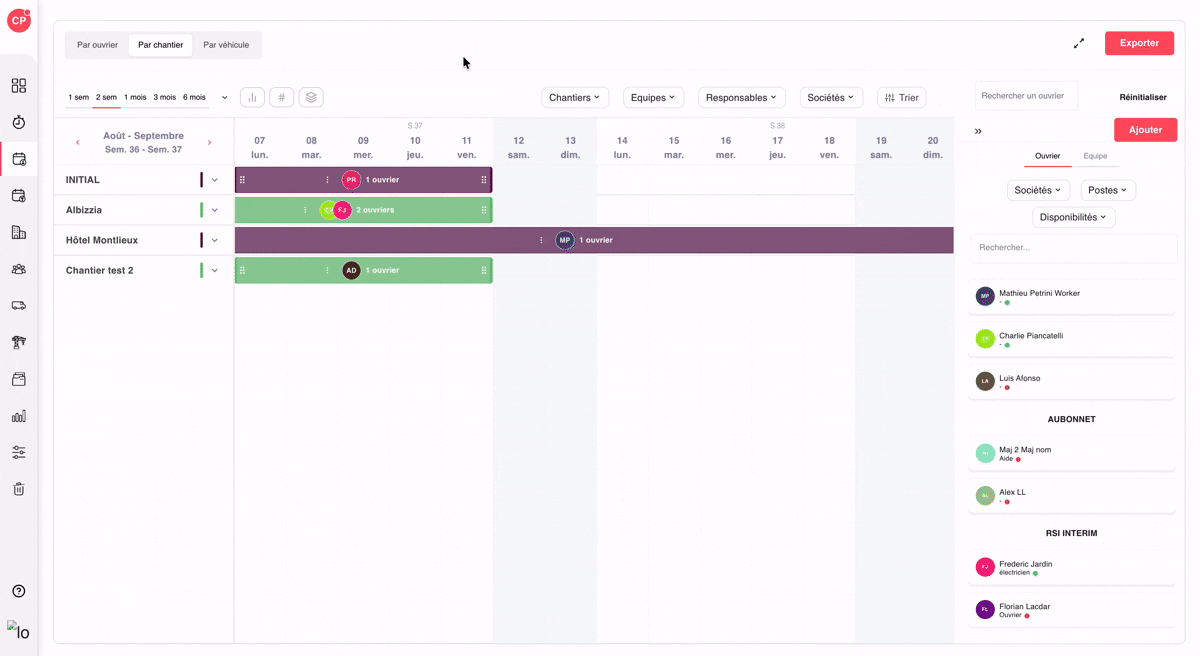Open the Responsables filter dropdown

[x=742, y=97]
